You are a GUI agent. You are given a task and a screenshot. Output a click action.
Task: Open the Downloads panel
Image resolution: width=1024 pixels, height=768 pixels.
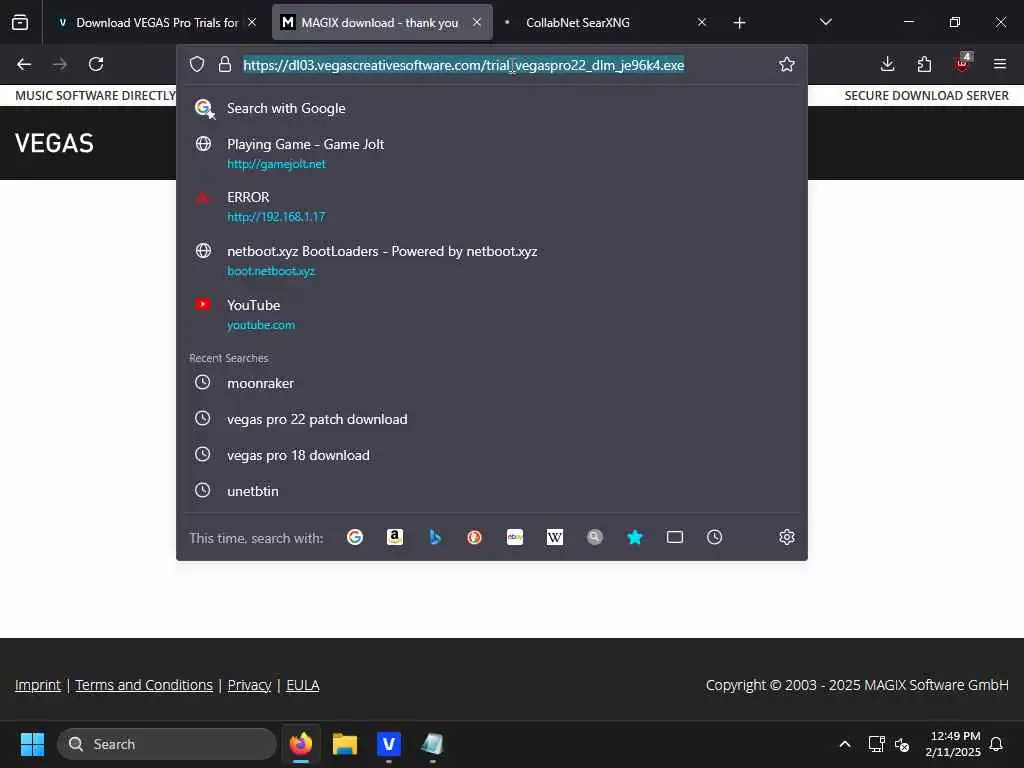coord(887,64)
